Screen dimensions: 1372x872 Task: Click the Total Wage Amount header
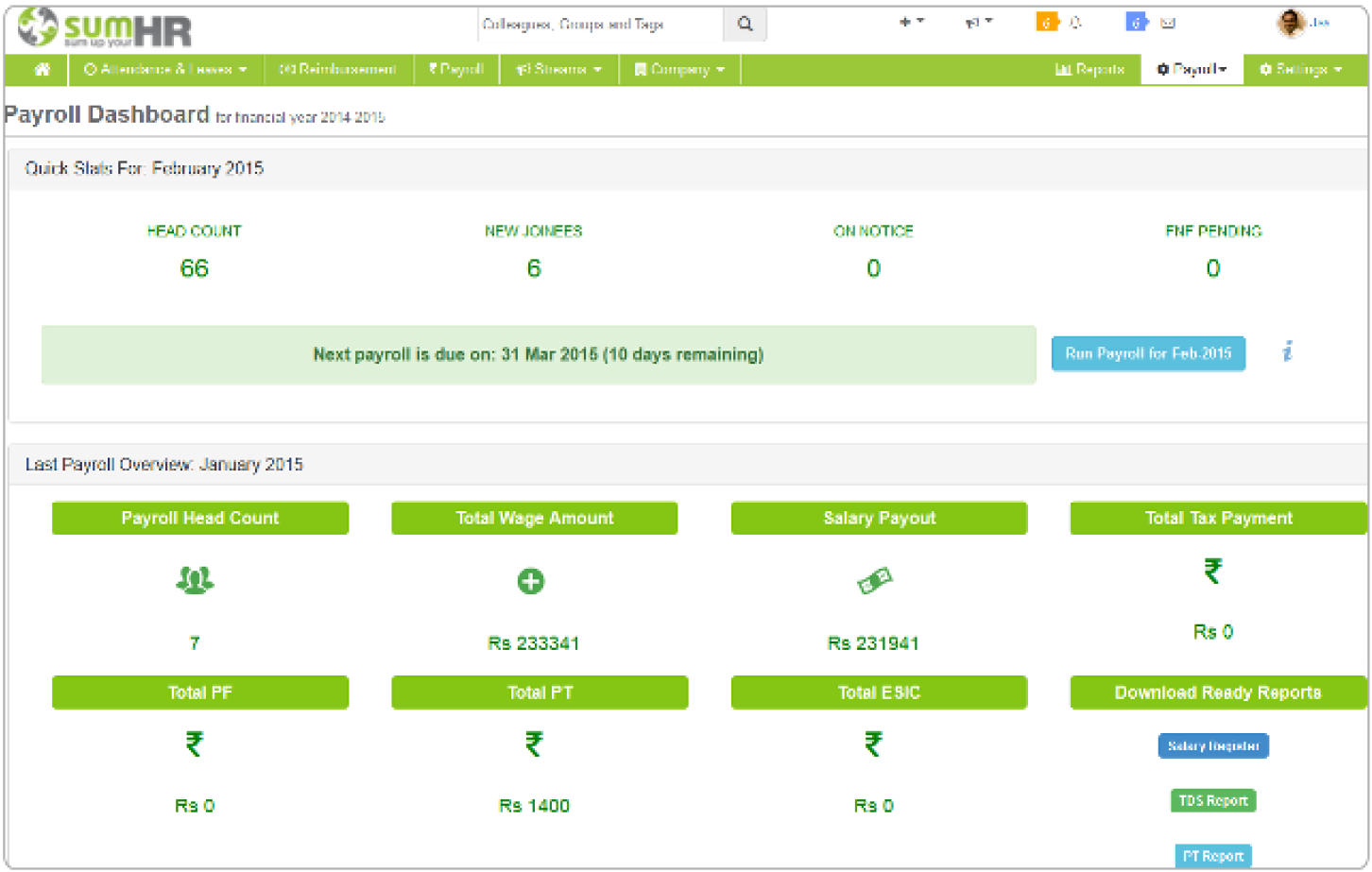tap(534, 518)
